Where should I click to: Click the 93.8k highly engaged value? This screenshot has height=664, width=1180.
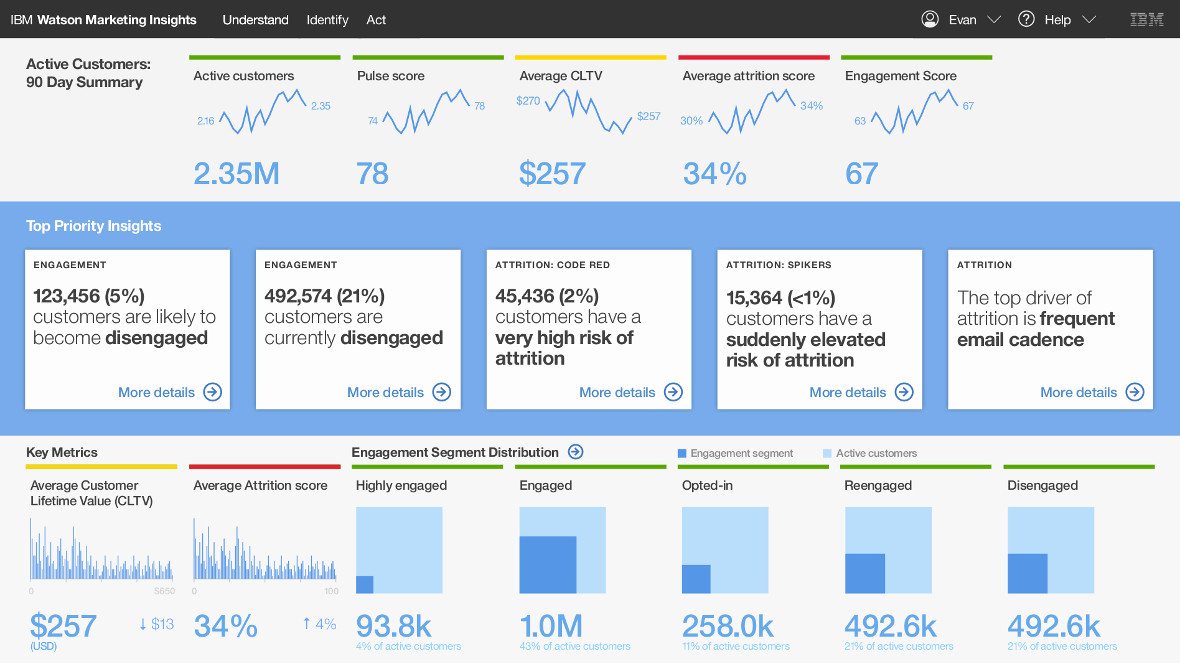(x=394, y=626)
